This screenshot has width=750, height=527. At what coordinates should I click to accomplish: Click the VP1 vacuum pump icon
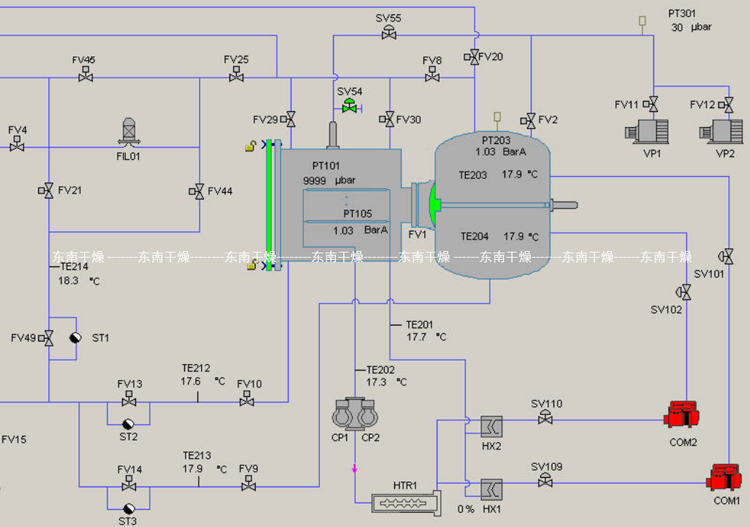tap(645, 133)
